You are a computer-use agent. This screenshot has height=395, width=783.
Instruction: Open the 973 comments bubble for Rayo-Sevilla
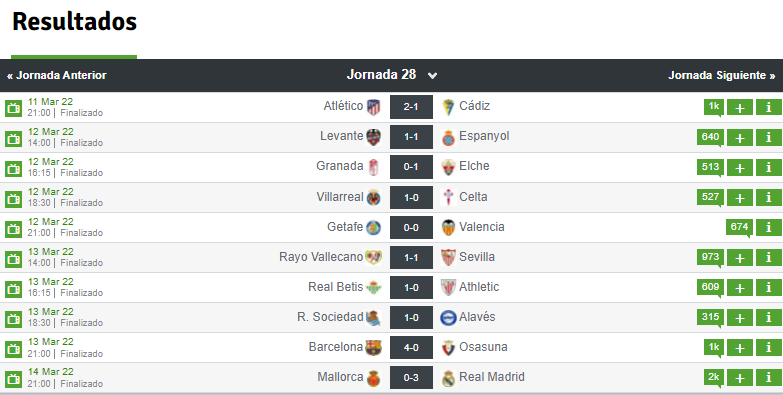(710, 258)
